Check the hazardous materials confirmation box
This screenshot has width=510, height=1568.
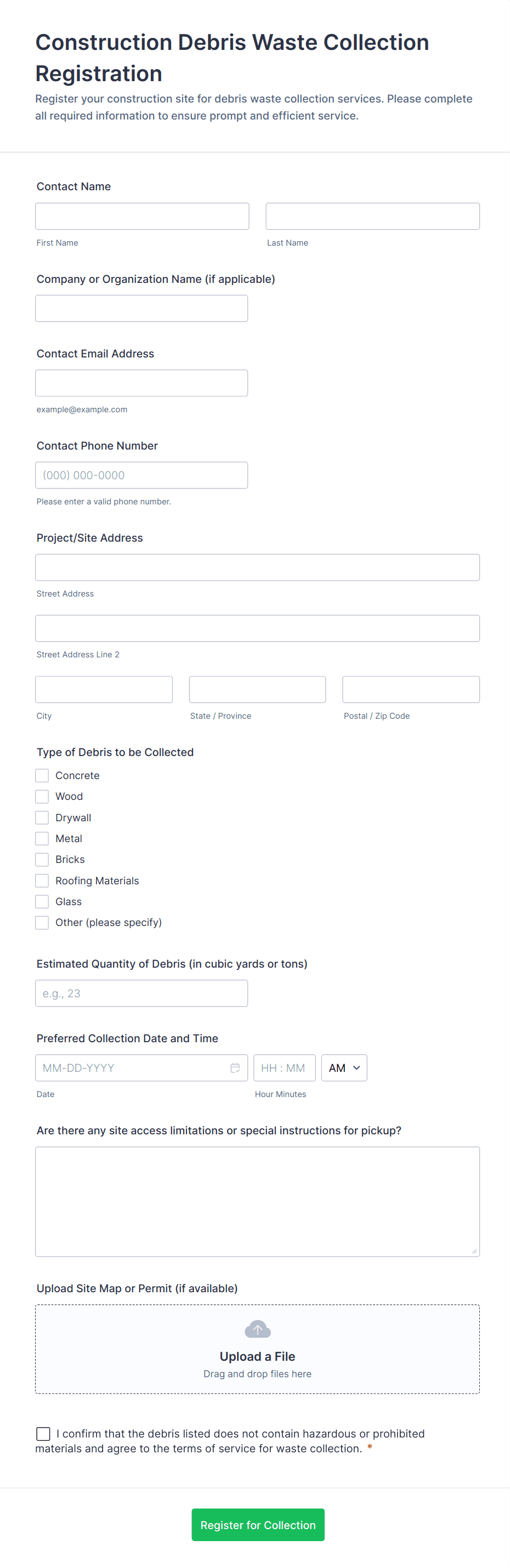[x=43, y=1434]
